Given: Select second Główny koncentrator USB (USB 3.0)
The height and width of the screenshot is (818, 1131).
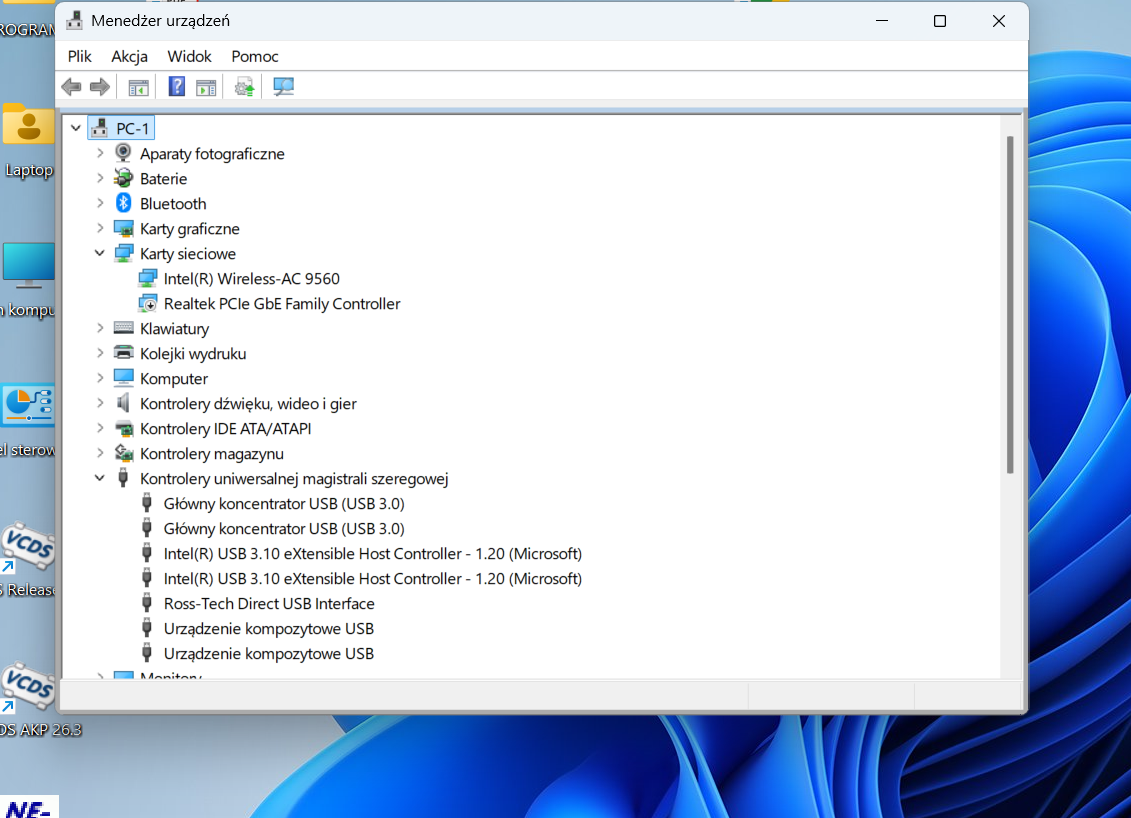Looking at the screenshot, I should pyautogui.click(x=284, y=529).
